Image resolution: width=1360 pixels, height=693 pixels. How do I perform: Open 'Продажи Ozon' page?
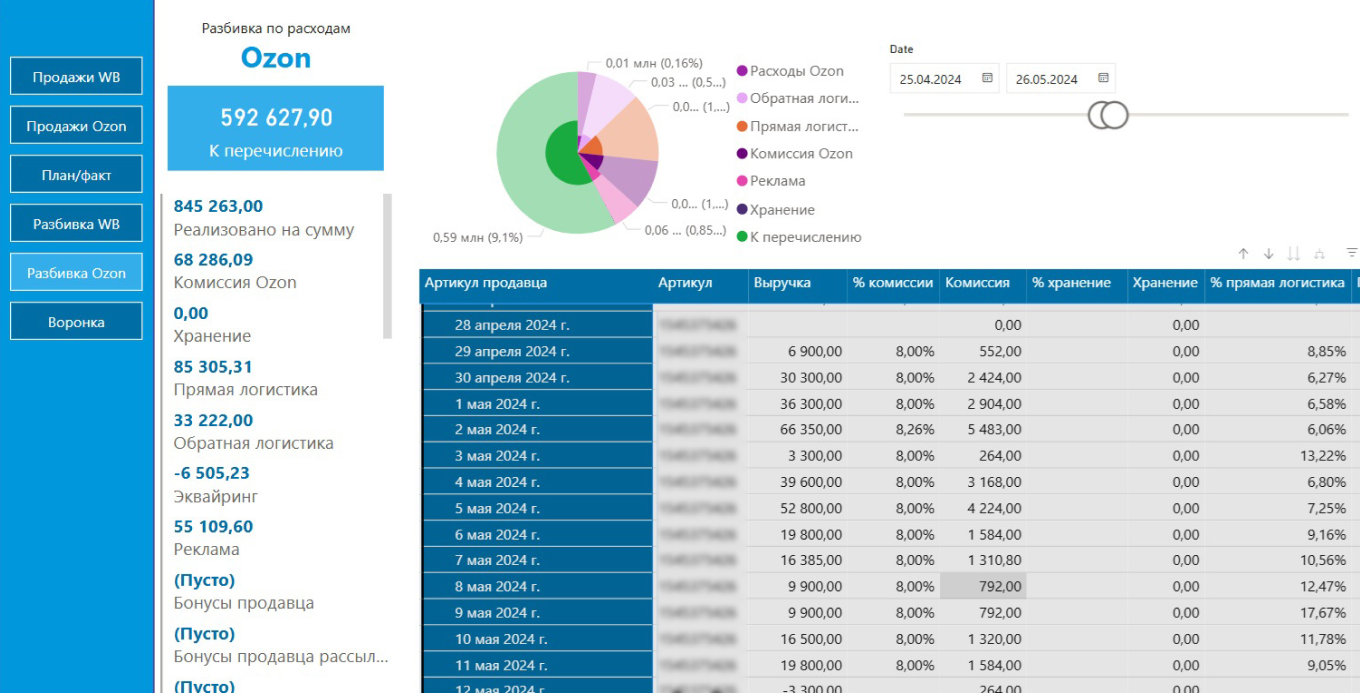76,126
